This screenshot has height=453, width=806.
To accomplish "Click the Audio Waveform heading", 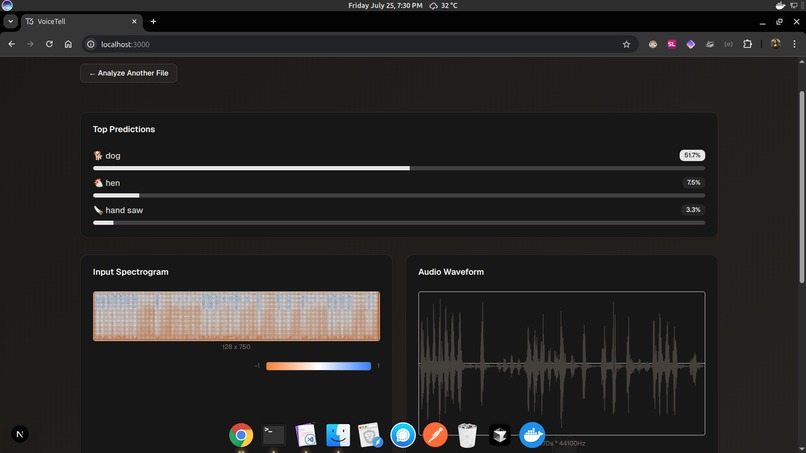I will tap(451, 272).
